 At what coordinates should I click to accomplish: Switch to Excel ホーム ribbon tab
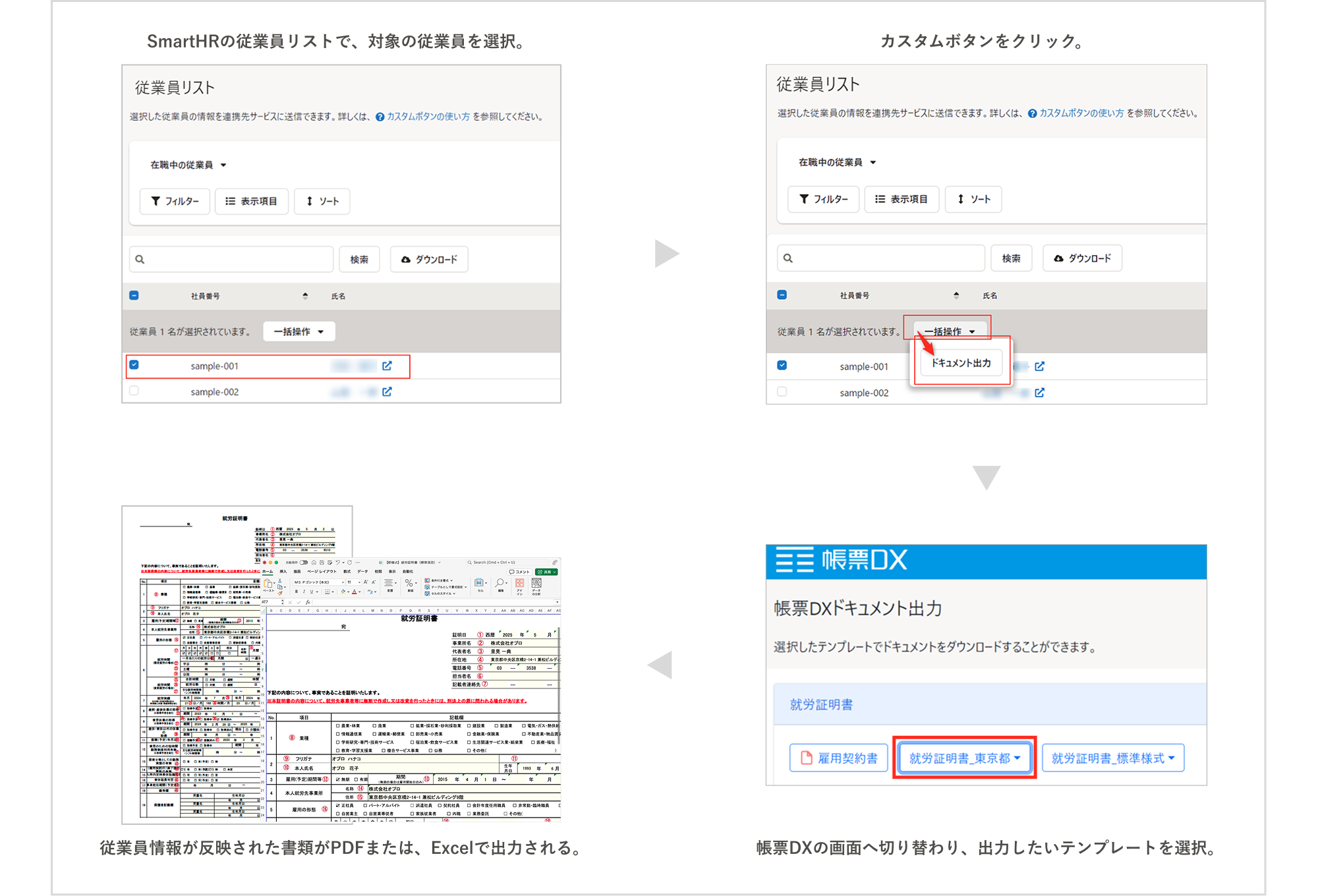click(268, 572)
